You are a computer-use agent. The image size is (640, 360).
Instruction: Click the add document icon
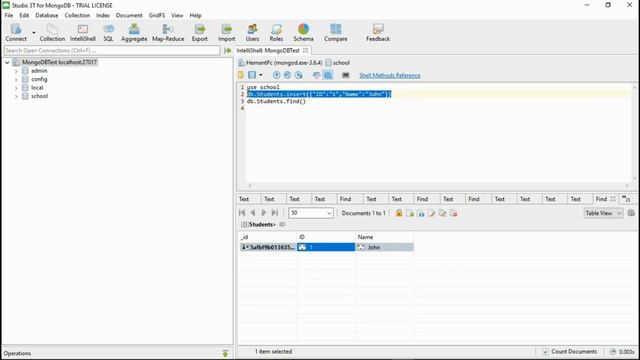click(x=410, y=213)
